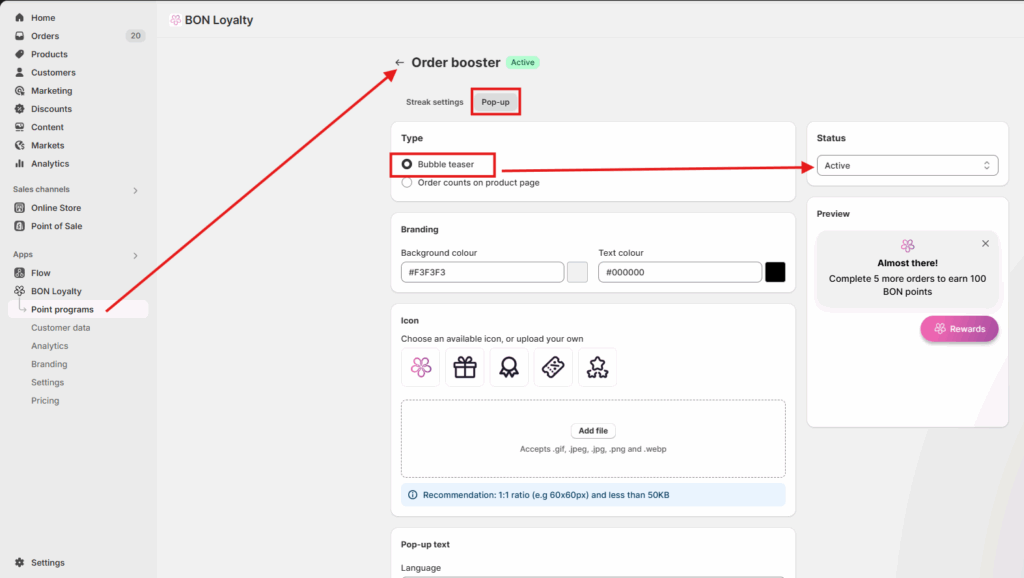Choose the star badge icon
Viewport: 1024px width, 578px height.
597,368
